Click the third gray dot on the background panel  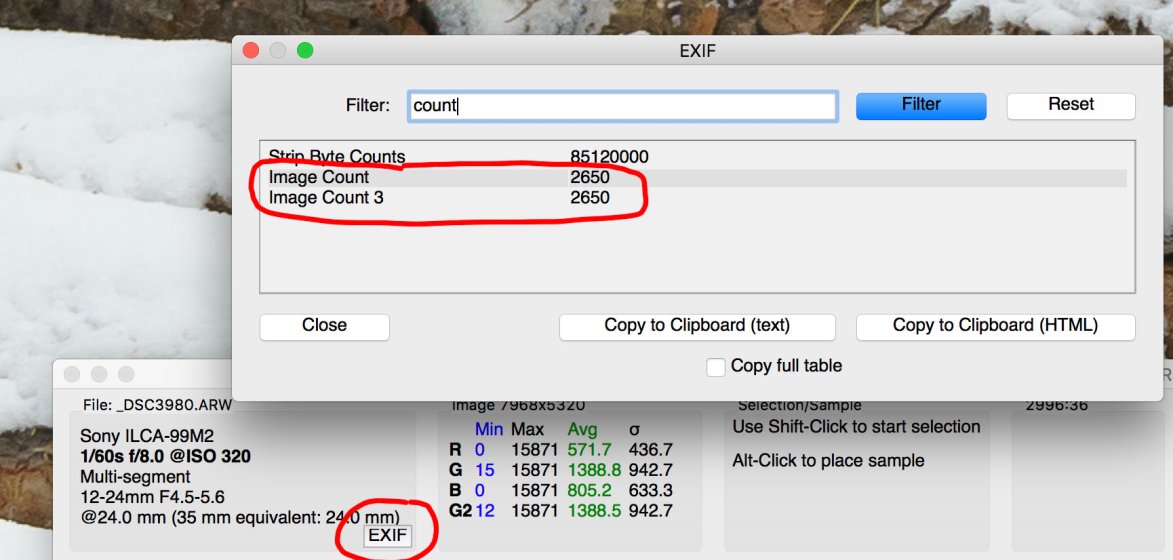[x=126, y=374]
